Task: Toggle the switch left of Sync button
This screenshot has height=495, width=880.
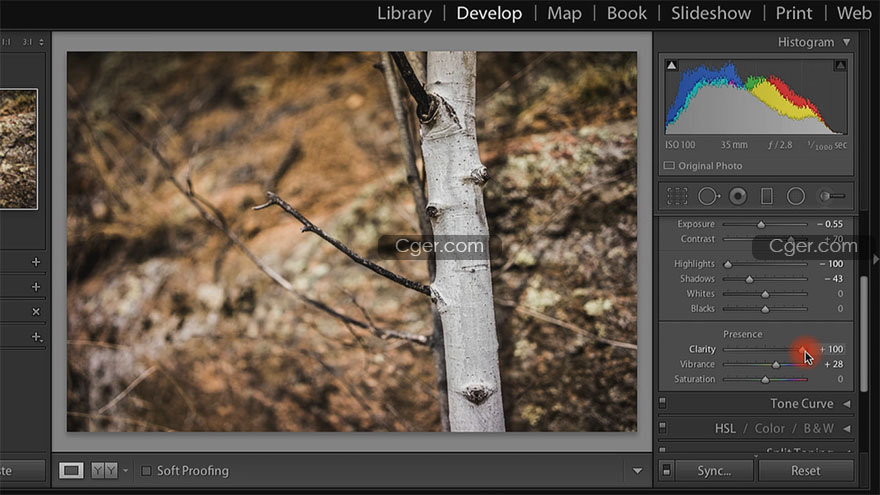Action: click(666, 470)
